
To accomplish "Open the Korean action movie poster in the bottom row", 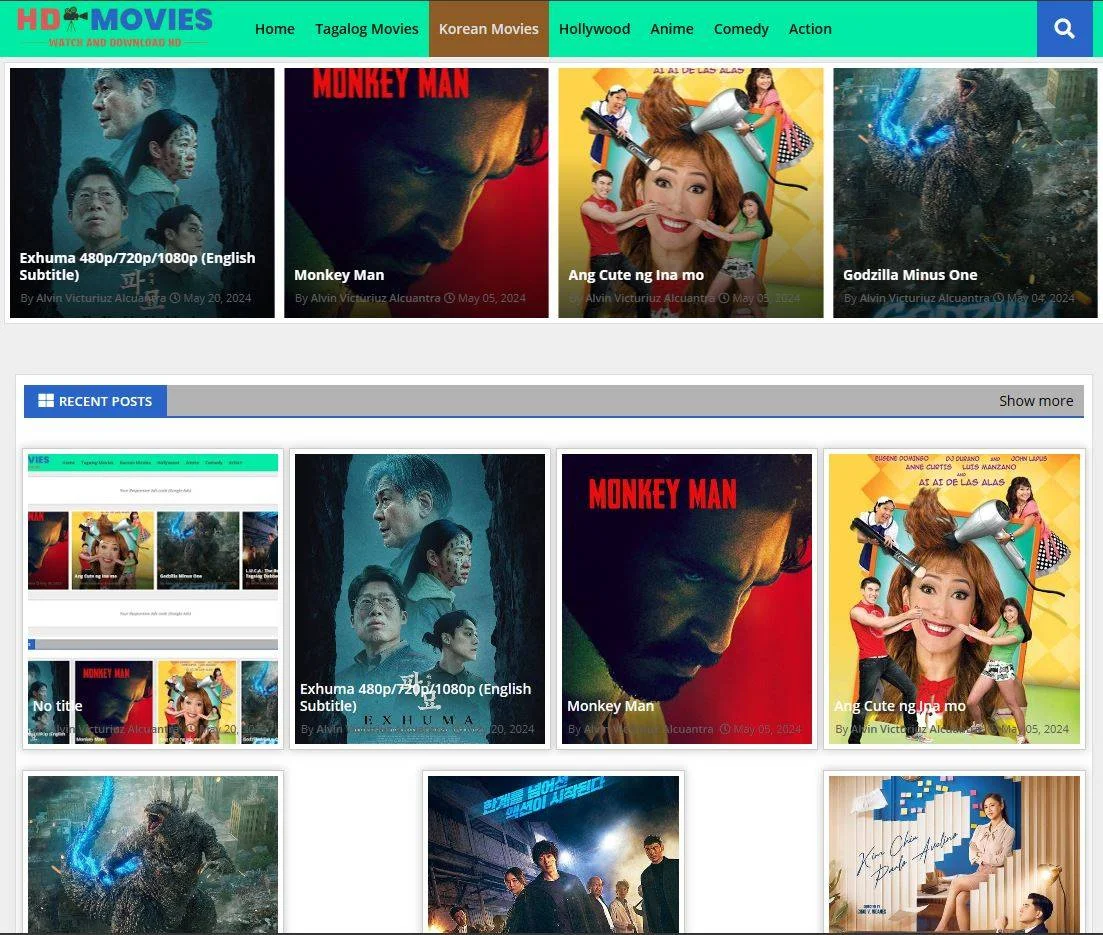I will pos(554,854).
